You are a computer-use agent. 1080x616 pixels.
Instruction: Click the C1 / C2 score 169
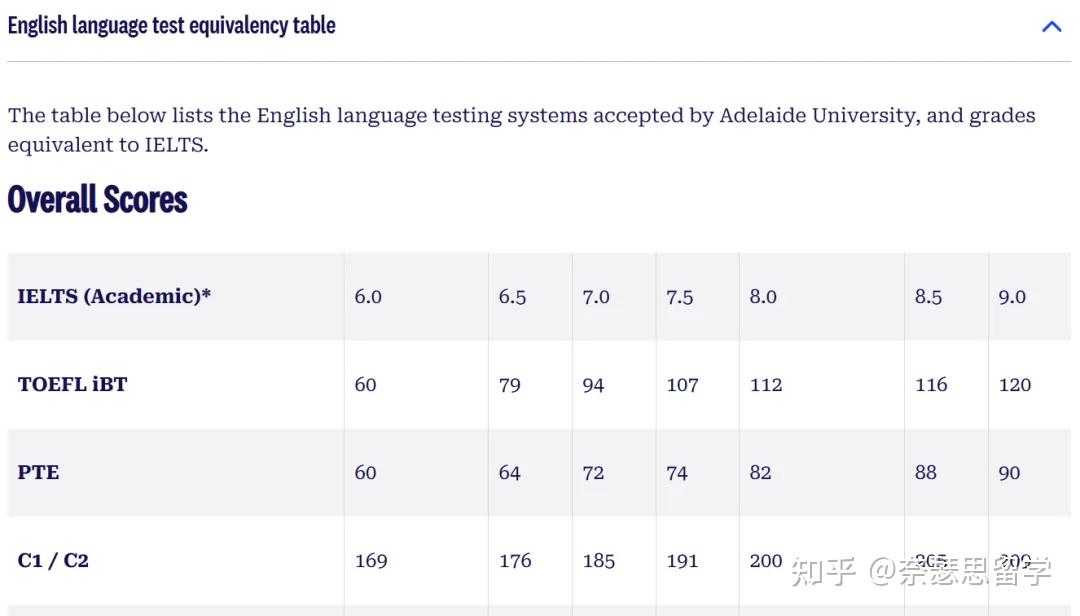(371, 561)
